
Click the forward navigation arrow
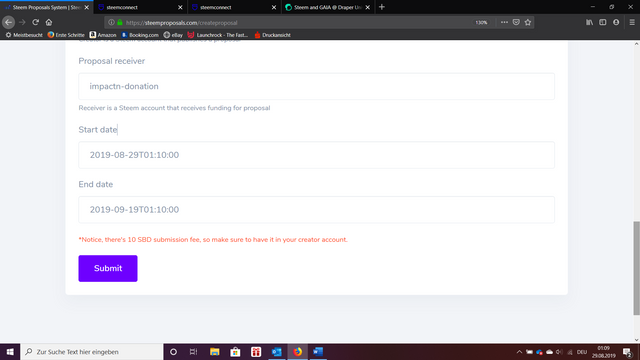[x=22, y=22]
